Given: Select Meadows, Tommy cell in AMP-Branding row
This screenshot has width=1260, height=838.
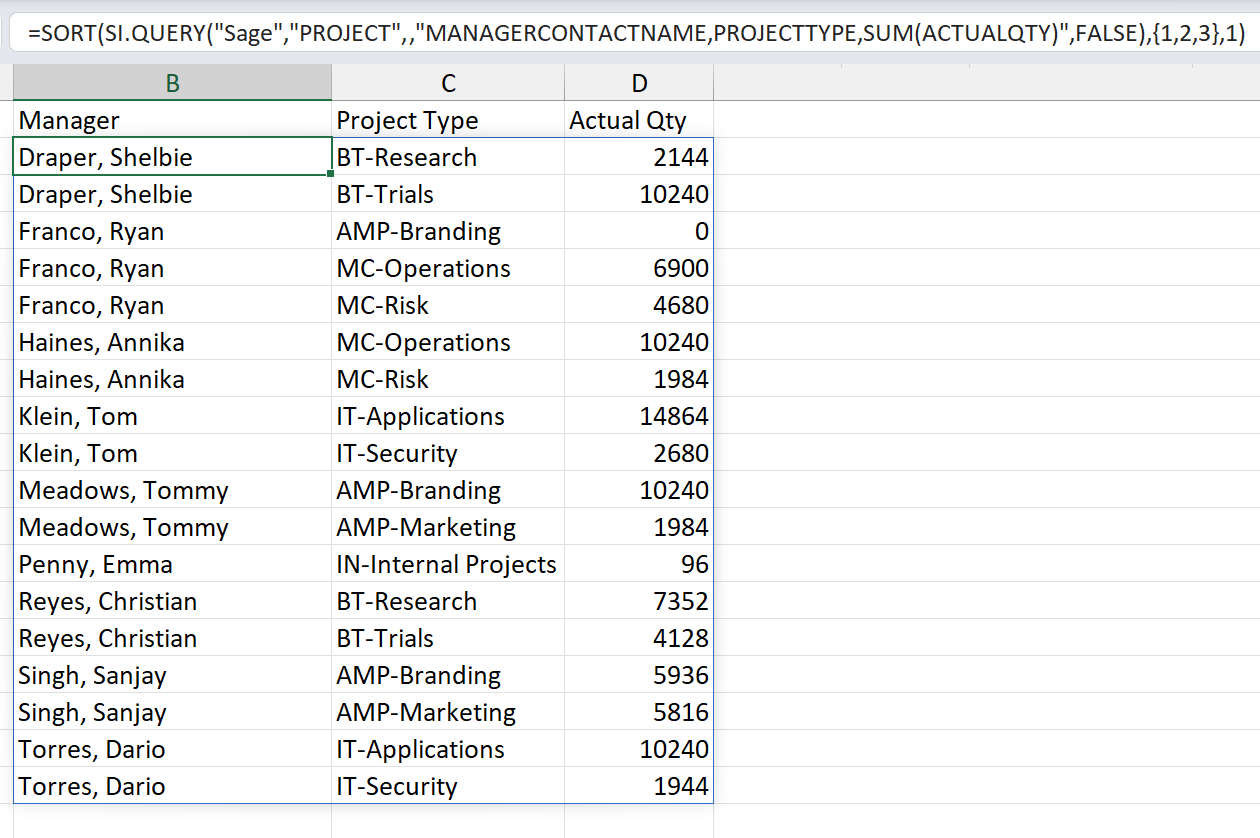Looking at the screenshot, I should (x=173, y=490).
